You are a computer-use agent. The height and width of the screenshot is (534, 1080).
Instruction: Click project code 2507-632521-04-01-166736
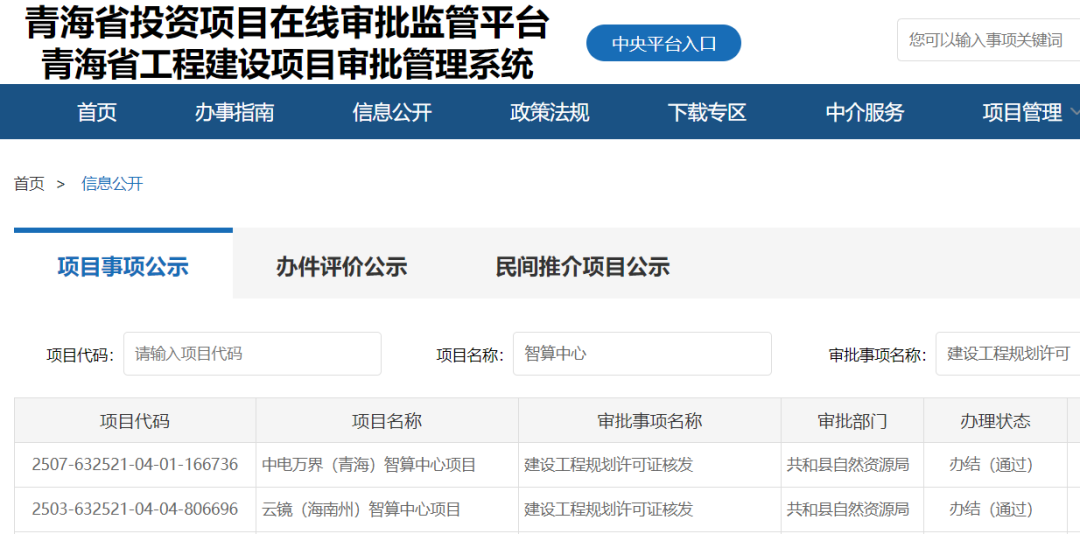[135, 465]
